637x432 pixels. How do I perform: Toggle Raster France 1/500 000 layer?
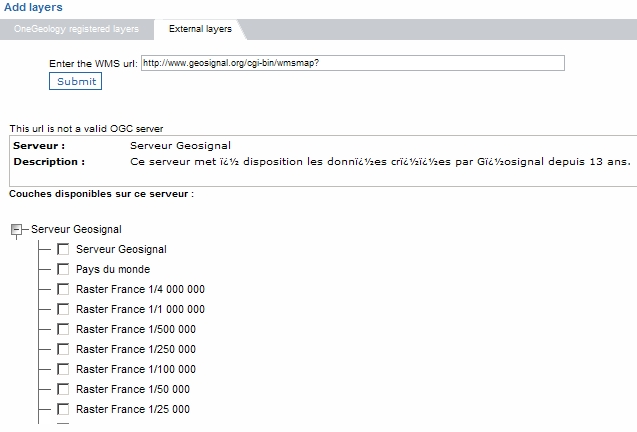point(63,329)
